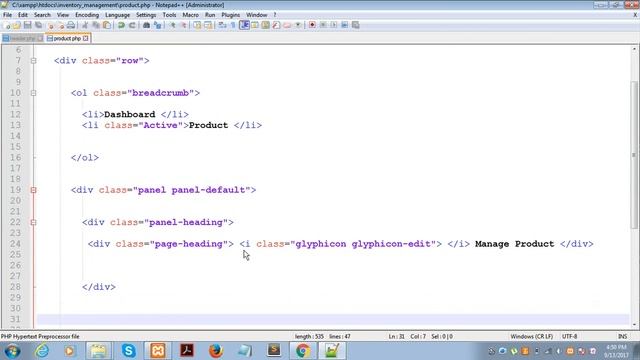Click the Save Recorded Macro icon
Viewport: 640px width, 360px height.
point(356,25)
